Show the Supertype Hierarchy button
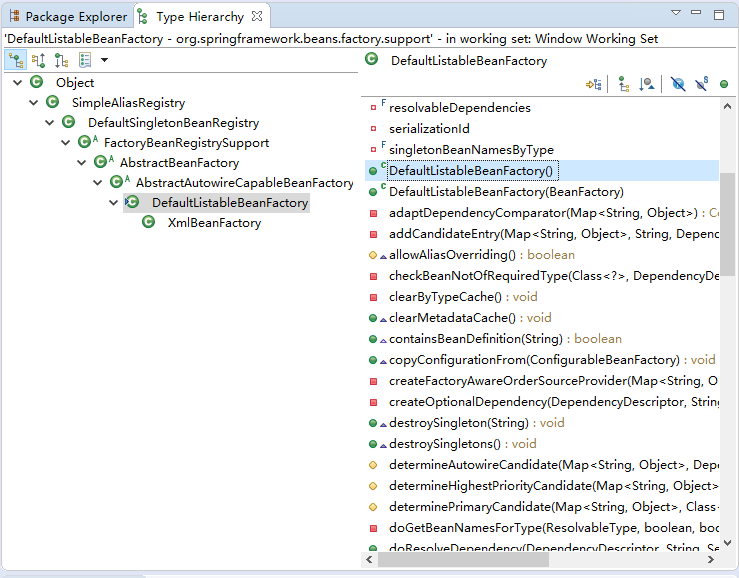The image size is (739, 578). (x=39, y=60)
